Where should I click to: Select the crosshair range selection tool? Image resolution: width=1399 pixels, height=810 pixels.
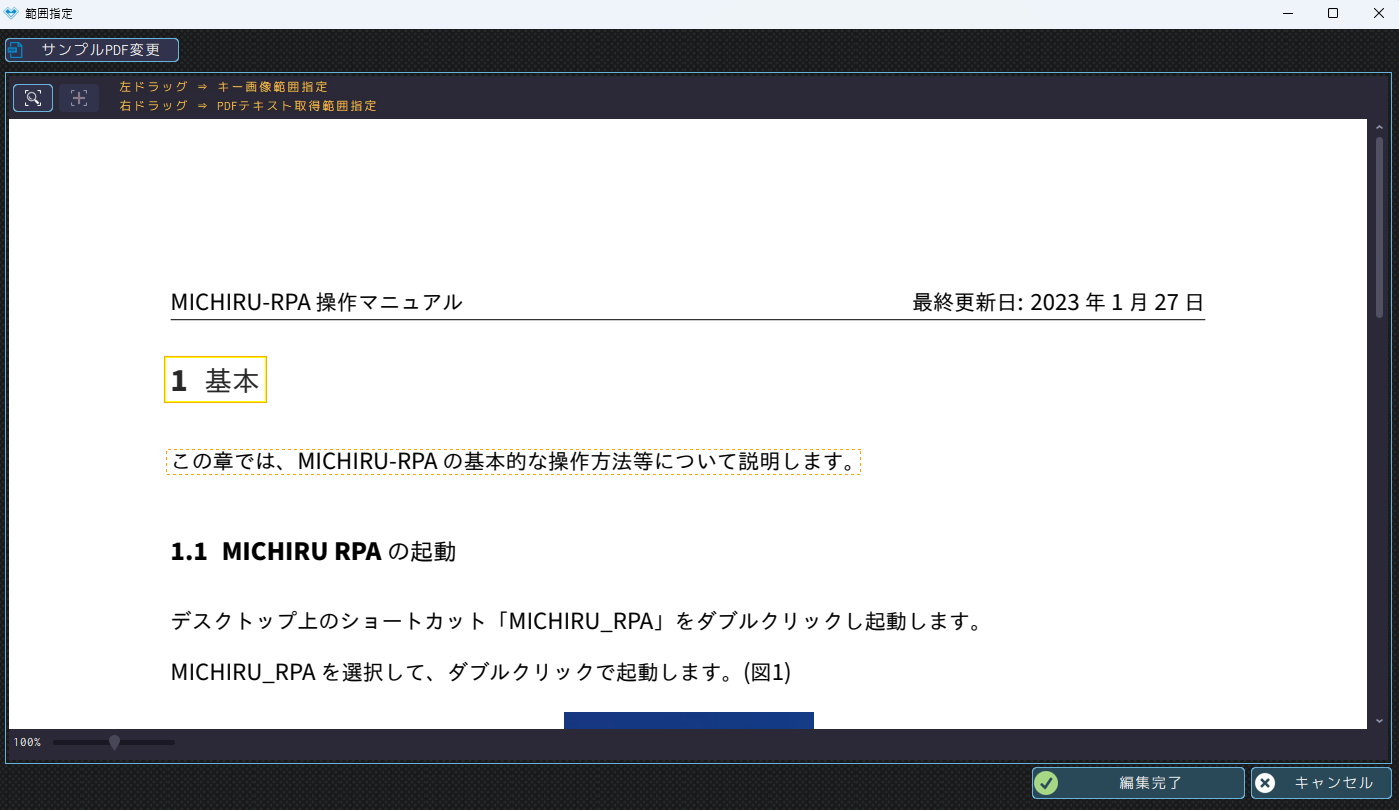[79, 98]
